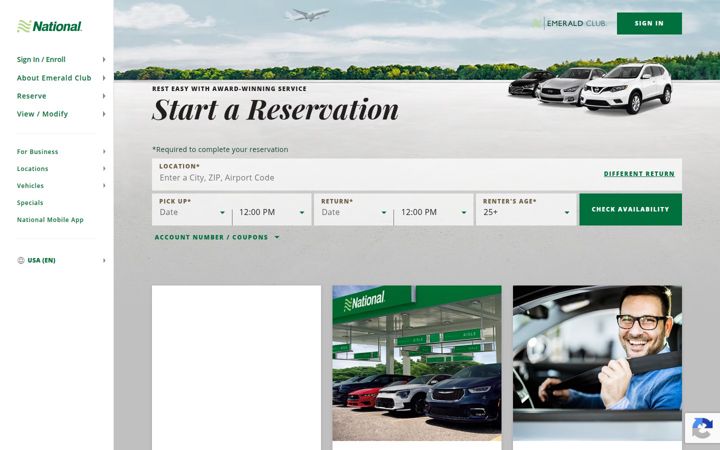Click the globe icon beside USA (EN)

tap(21, 260)
